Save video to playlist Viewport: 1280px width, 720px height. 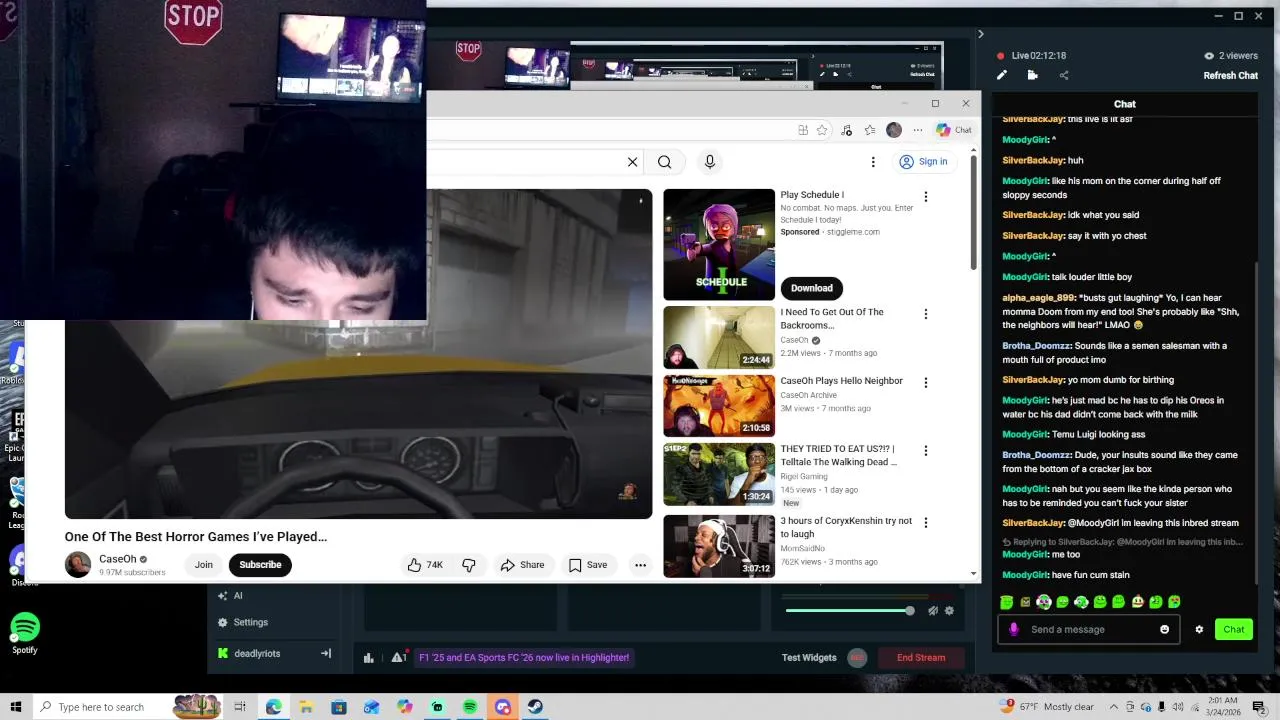[588, 565]
